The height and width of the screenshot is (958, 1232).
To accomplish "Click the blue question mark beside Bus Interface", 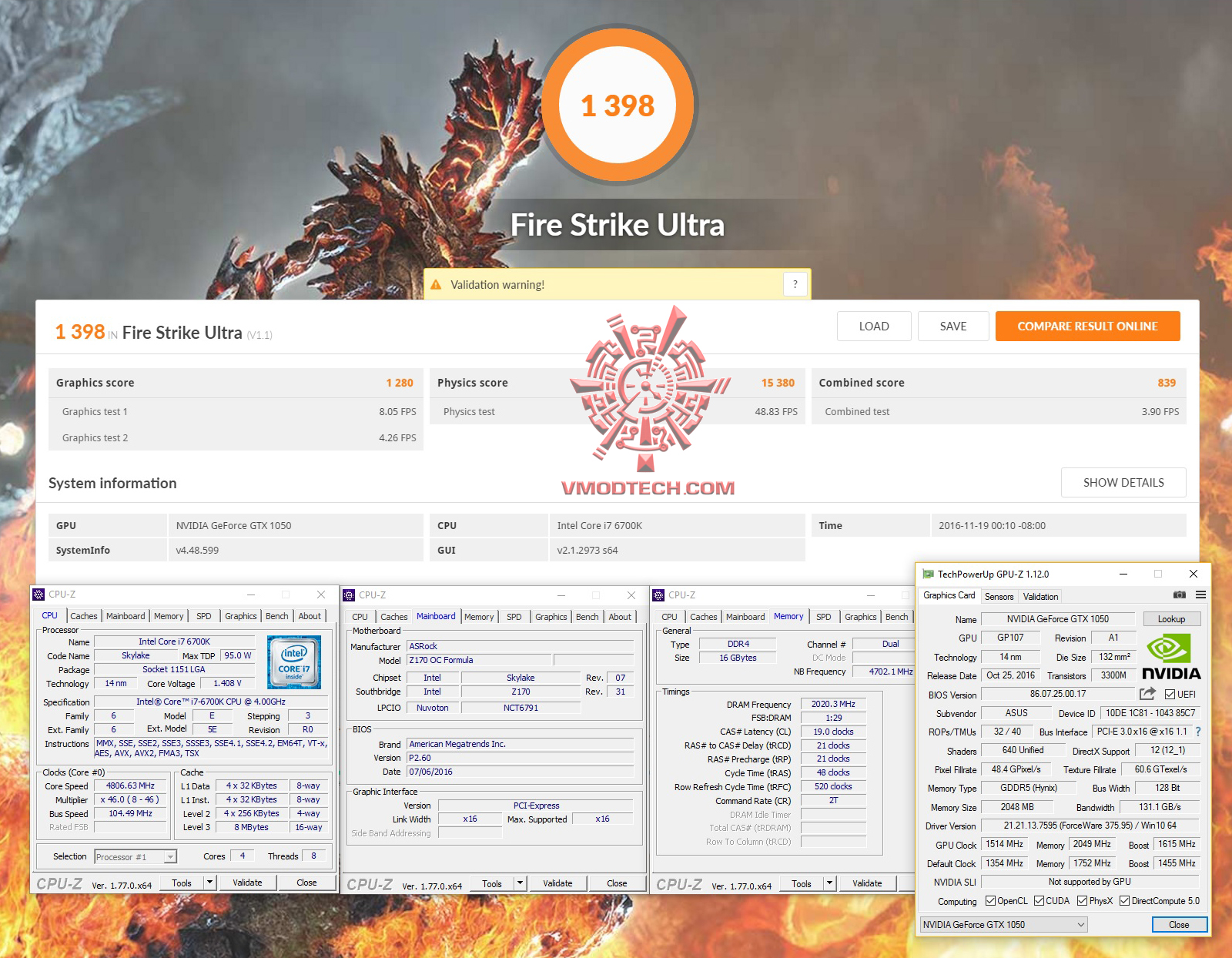I will click(1198, 732).
